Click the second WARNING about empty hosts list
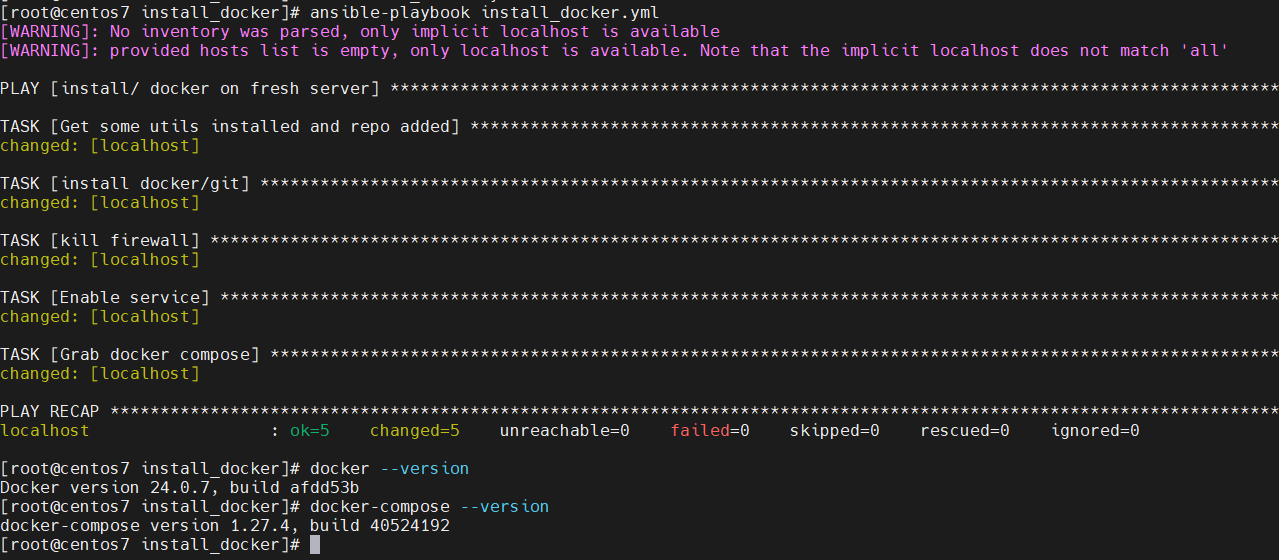1279x560 pixels. pos(614,50)
